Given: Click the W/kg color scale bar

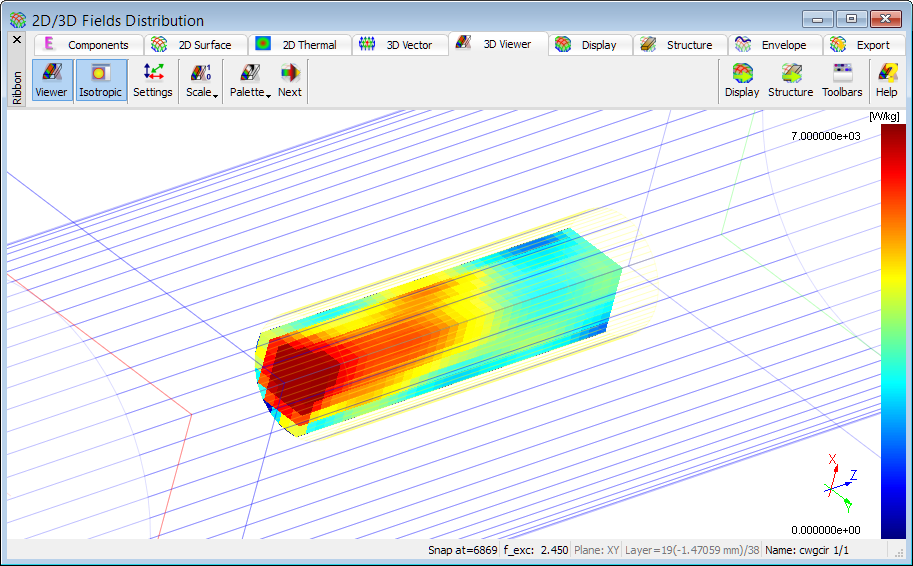Looking at the screenshot, I should click(x=893, y=330).
